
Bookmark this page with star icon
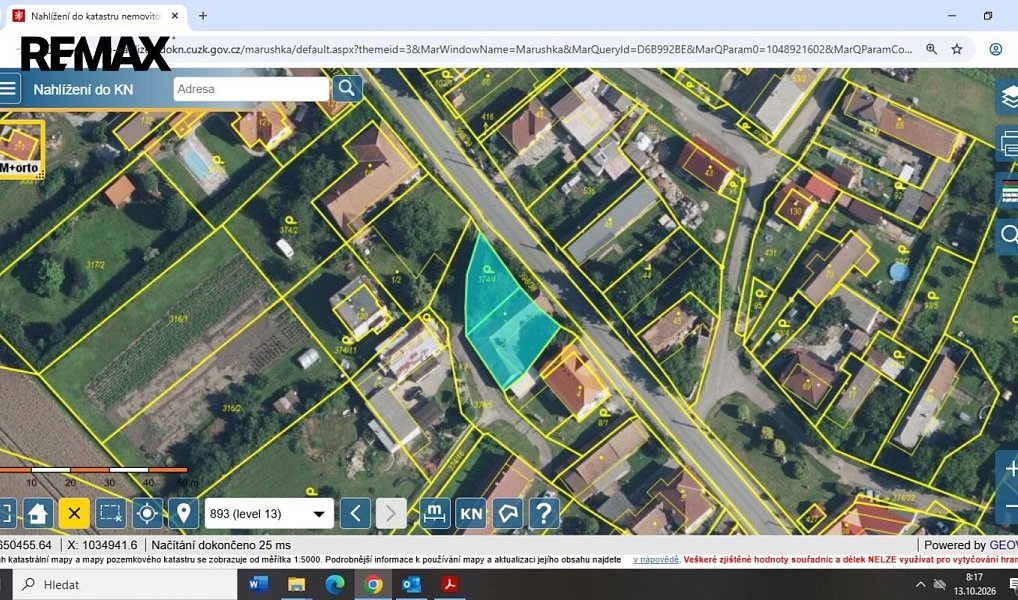click(x=957, y=49)
